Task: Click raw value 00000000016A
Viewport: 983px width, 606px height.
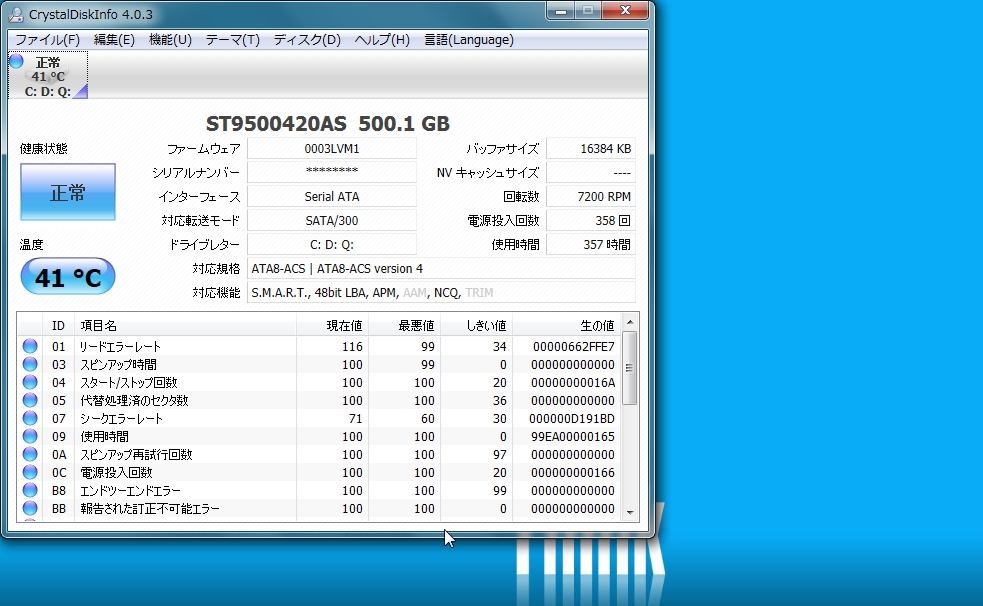Action: pyautogui.click(x=573, y=382)
